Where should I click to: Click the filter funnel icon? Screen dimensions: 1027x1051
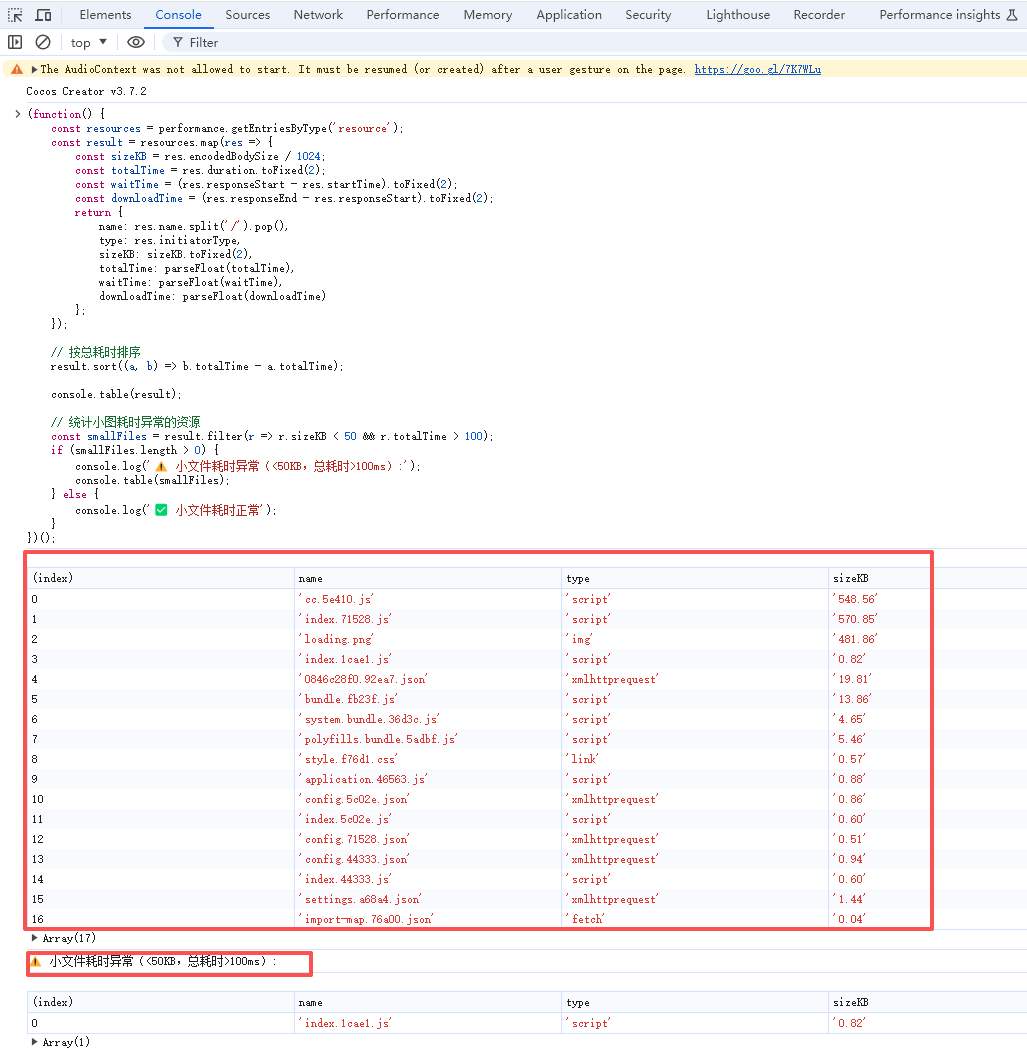tap(177, 42)
